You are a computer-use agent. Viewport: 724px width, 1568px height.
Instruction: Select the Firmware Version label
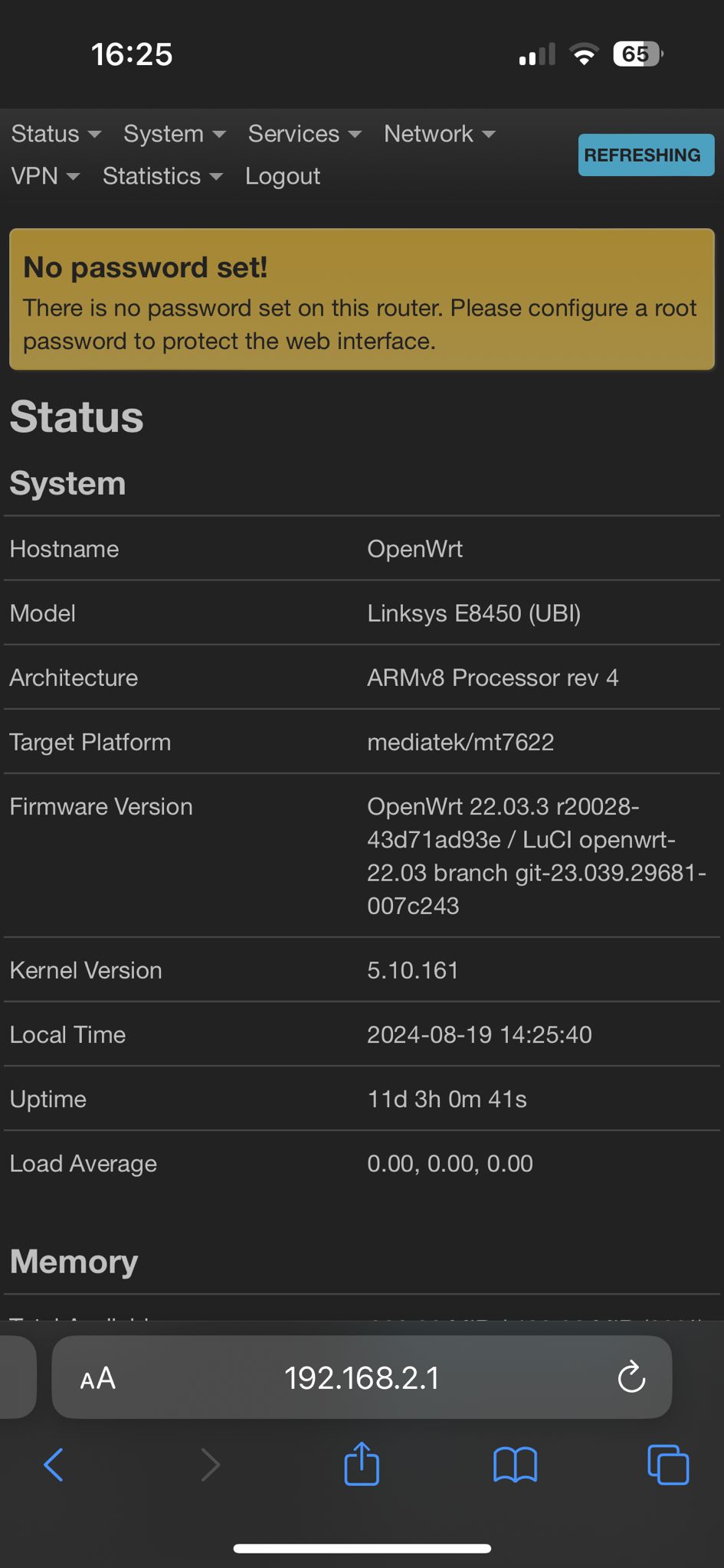coord(101,806)
